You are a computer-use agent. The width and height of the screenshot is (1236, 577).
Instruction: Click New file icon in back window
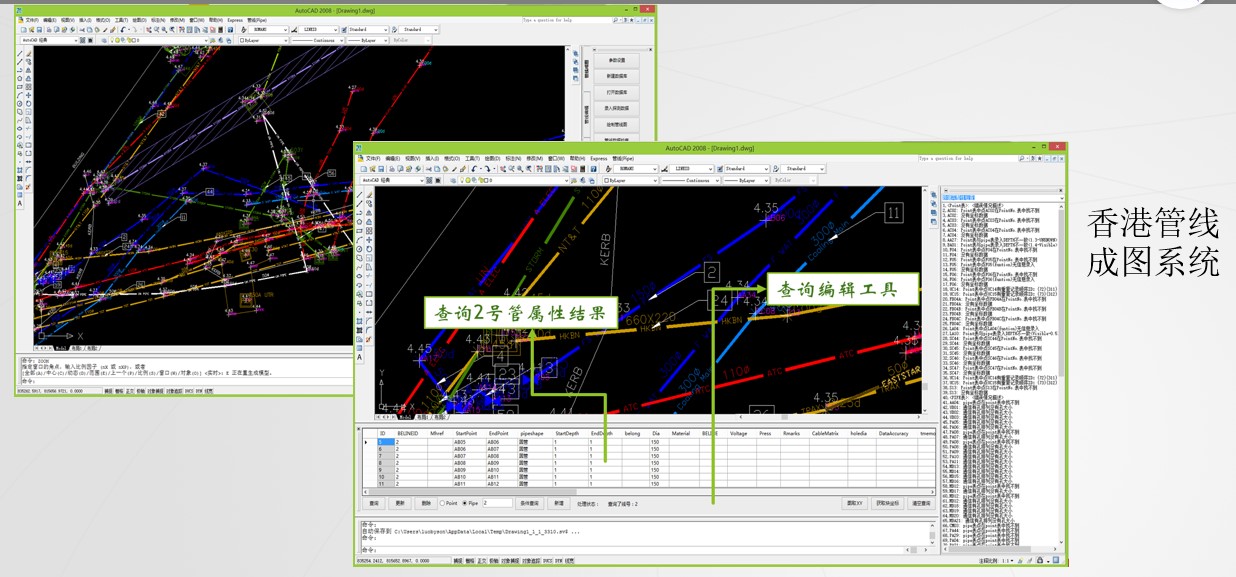(23, 30)
